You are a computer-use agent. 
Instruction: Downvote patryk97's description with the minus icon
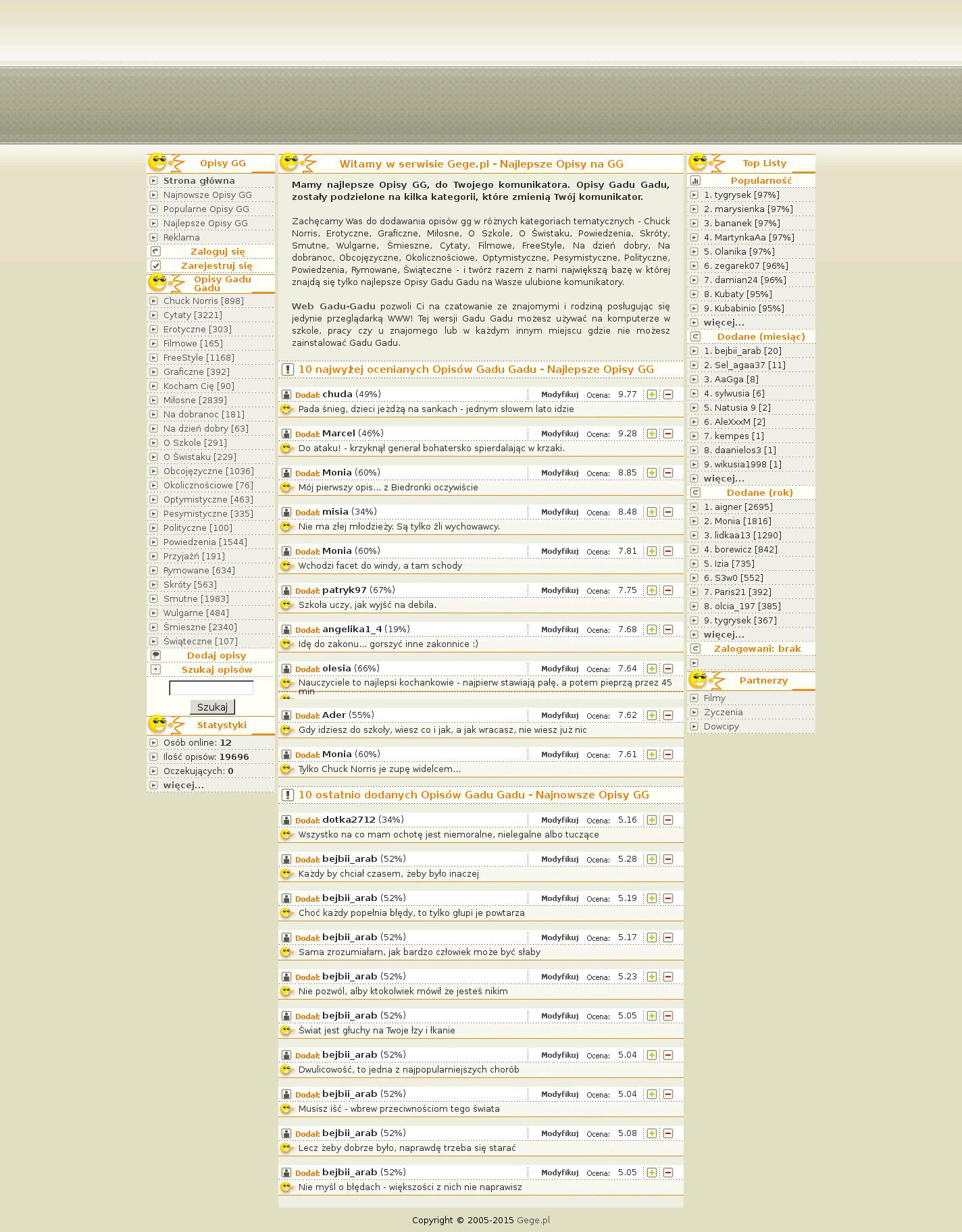pos(667,590)
